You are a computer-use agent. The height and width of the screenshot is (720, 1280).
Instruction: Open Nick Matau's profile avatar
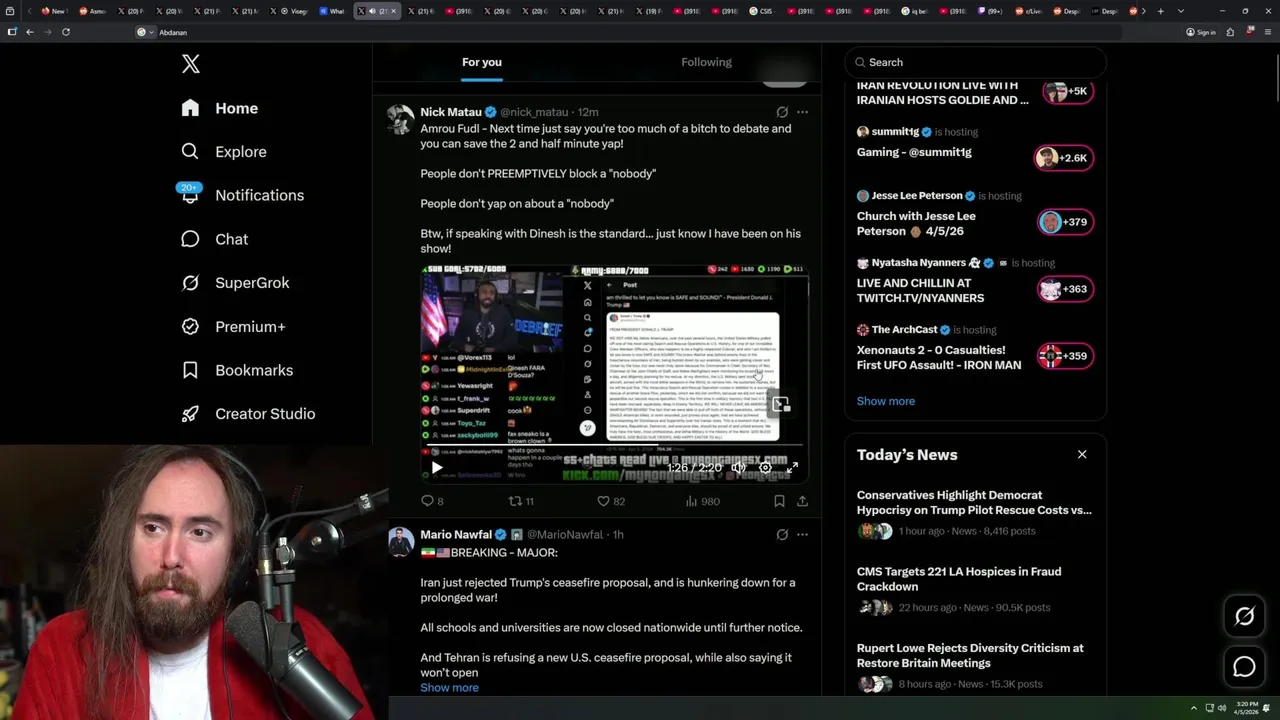[401, 119]
